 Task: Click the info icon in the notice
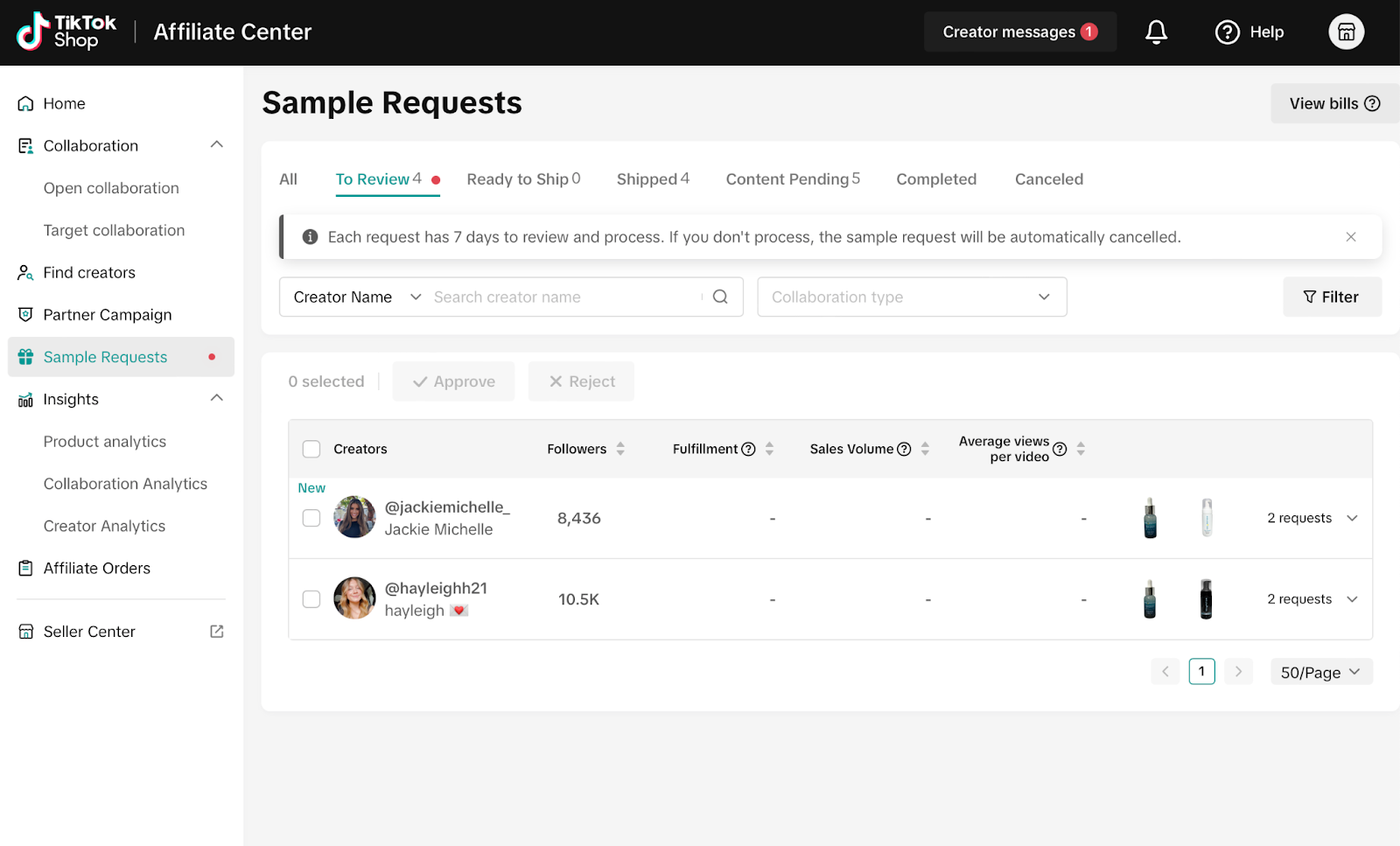tap(310, 237)
